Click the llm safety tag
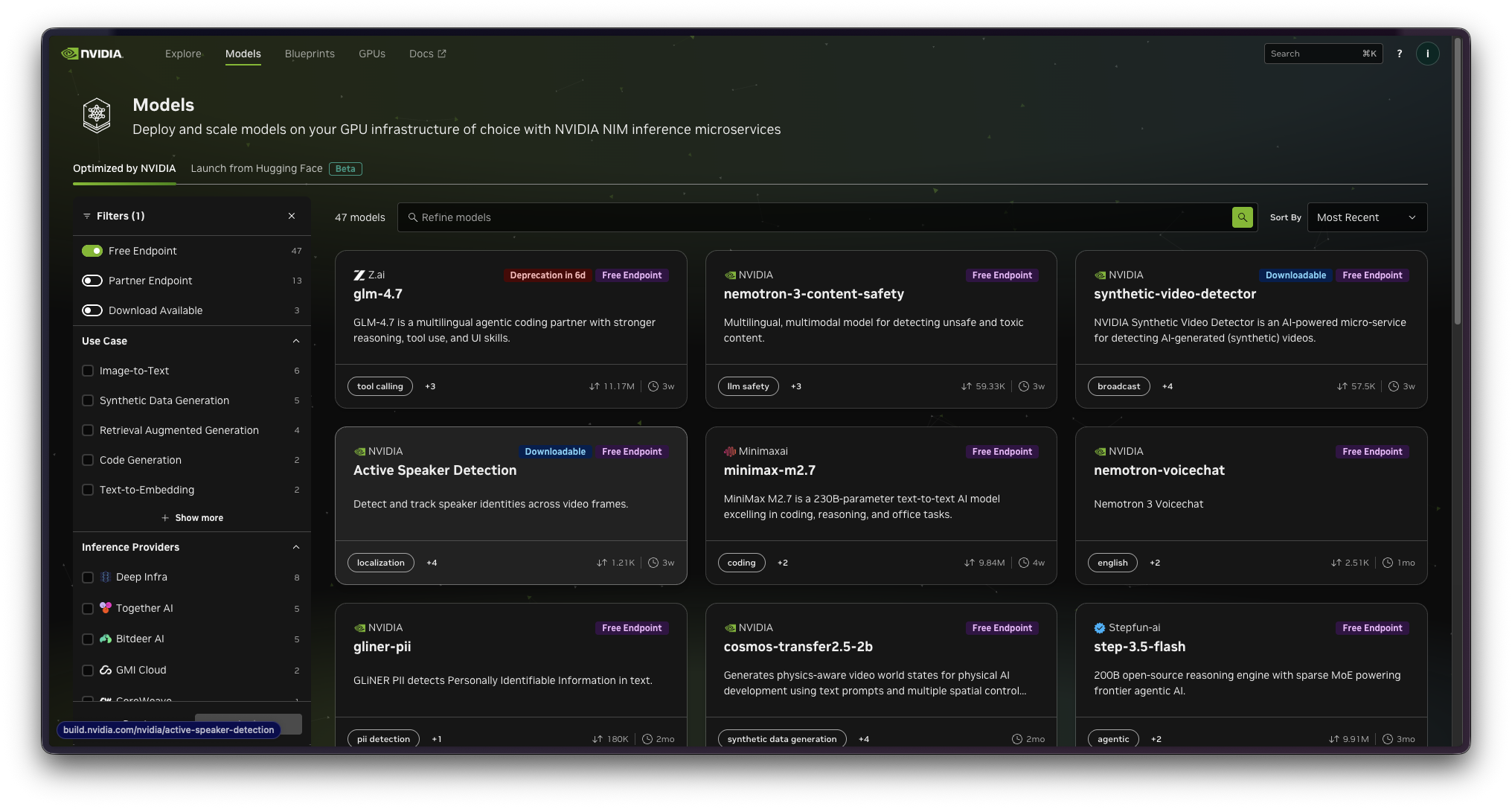Screen dimensions: 1512x809 [749, 386]
